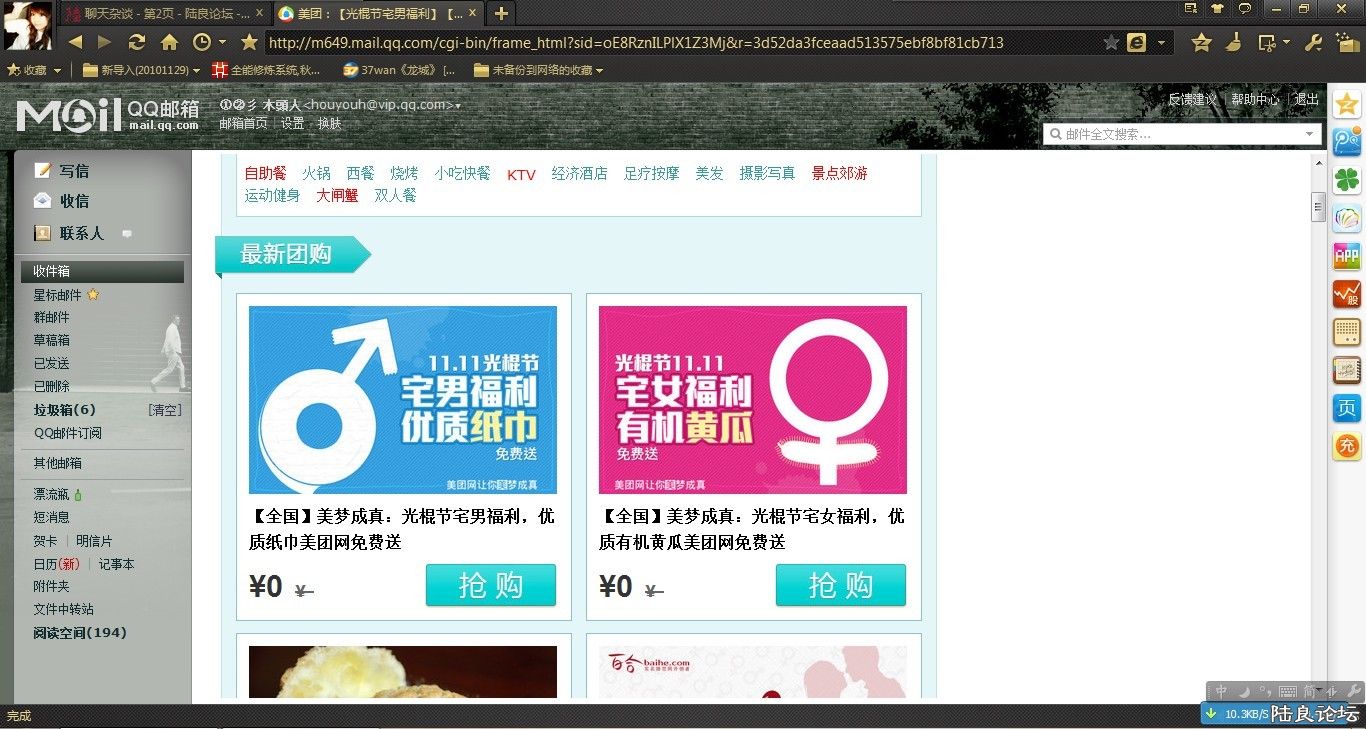Click the 换肤 link
1366x729 pixels.
(x=329, y=123)
